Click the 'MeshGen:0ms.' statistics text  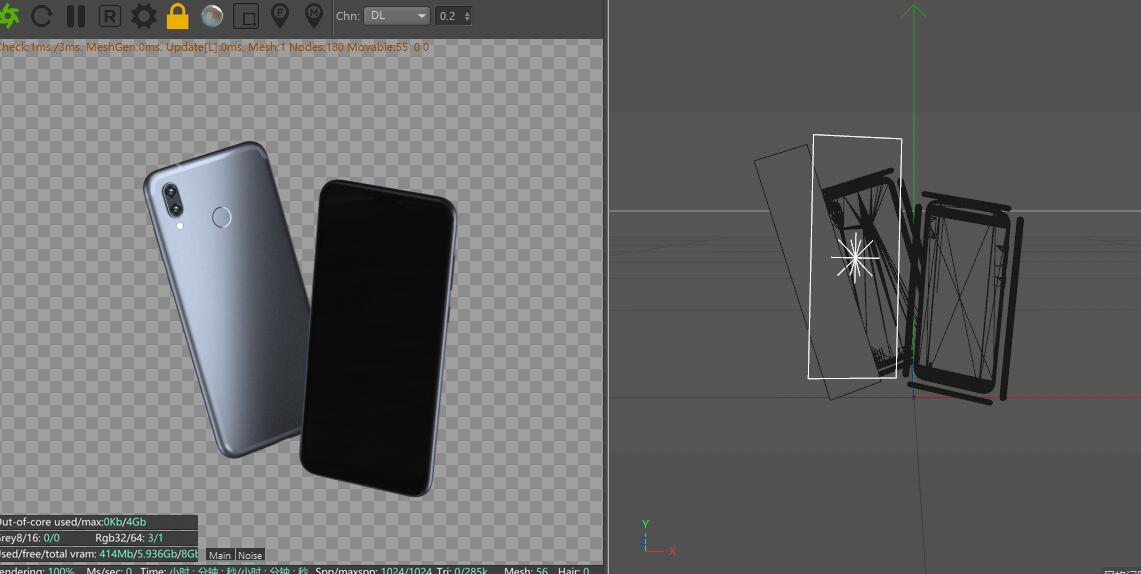click(x=125, y=47)
